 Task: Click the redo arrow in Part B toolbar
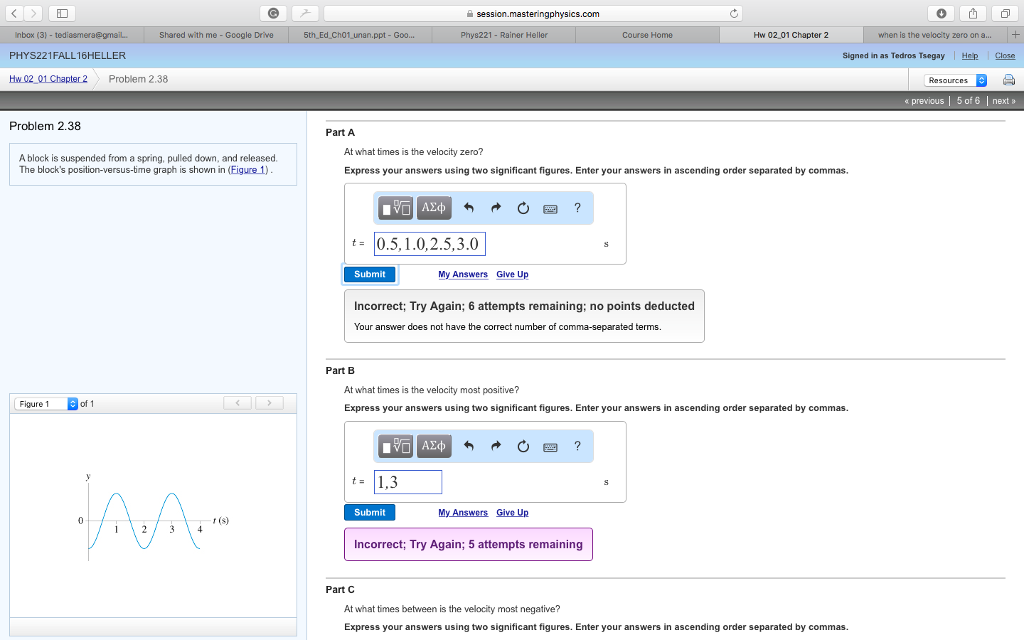pyautogui.click(x=494, y=446)
